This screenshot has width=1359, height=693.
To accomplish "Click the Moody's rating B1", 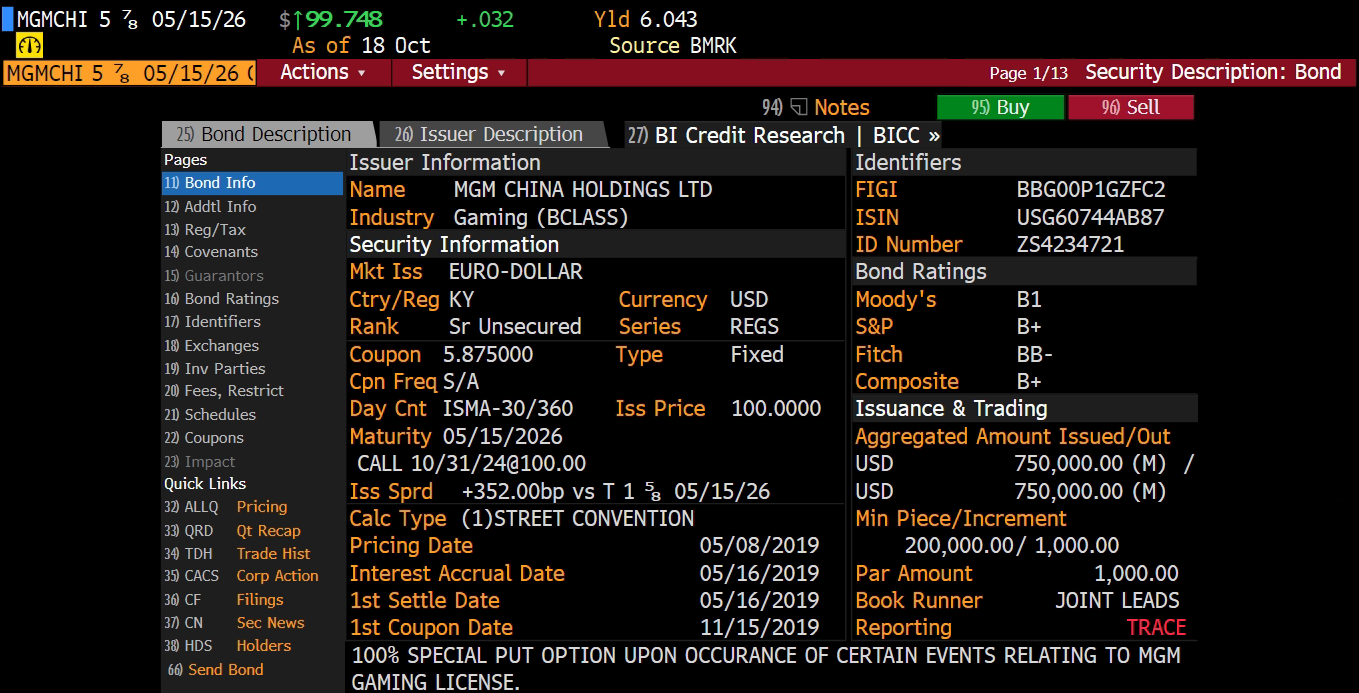I will click(x=1029, y=299).
